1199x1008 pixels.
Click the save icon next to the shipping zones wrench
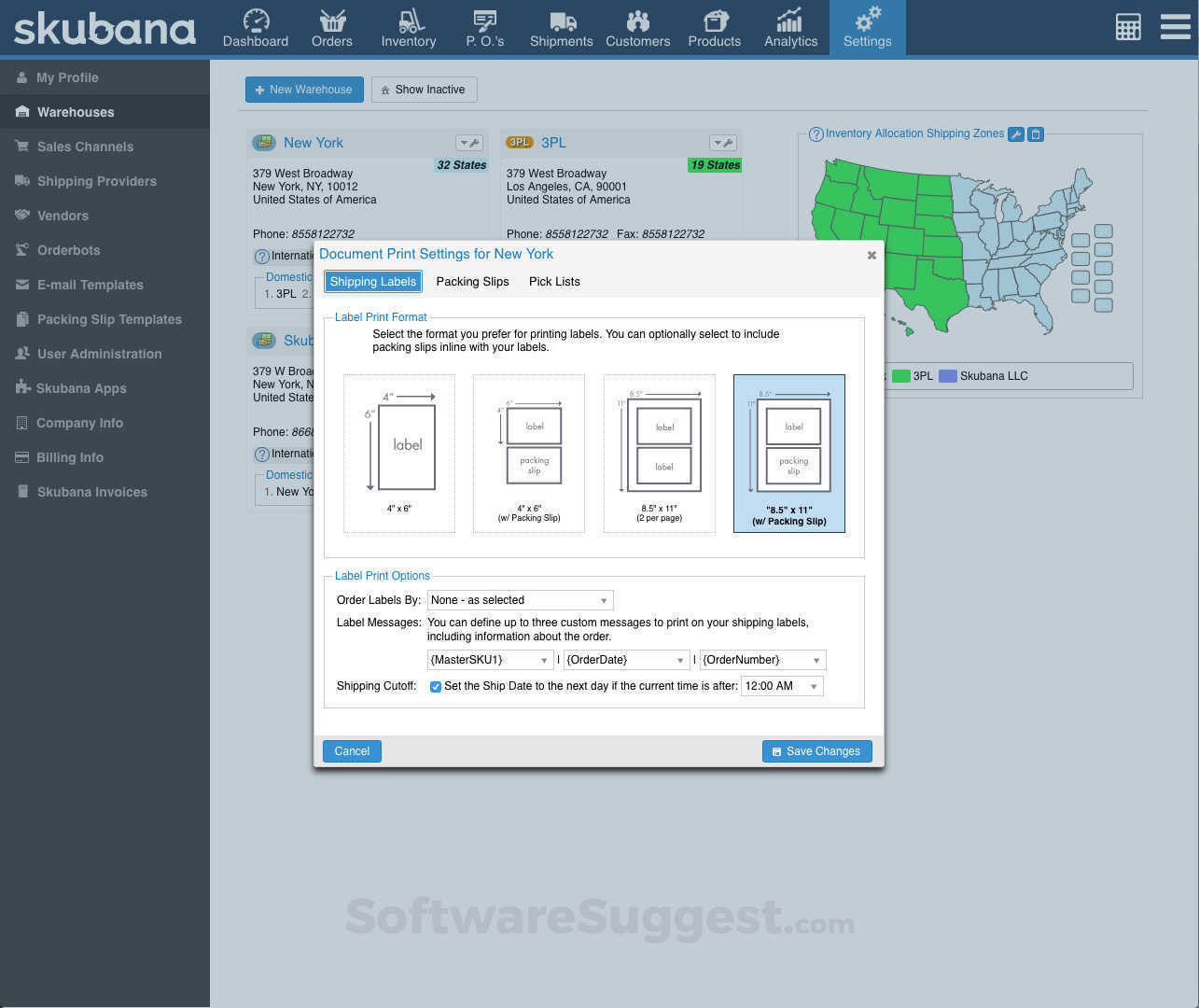(1036, 133)
